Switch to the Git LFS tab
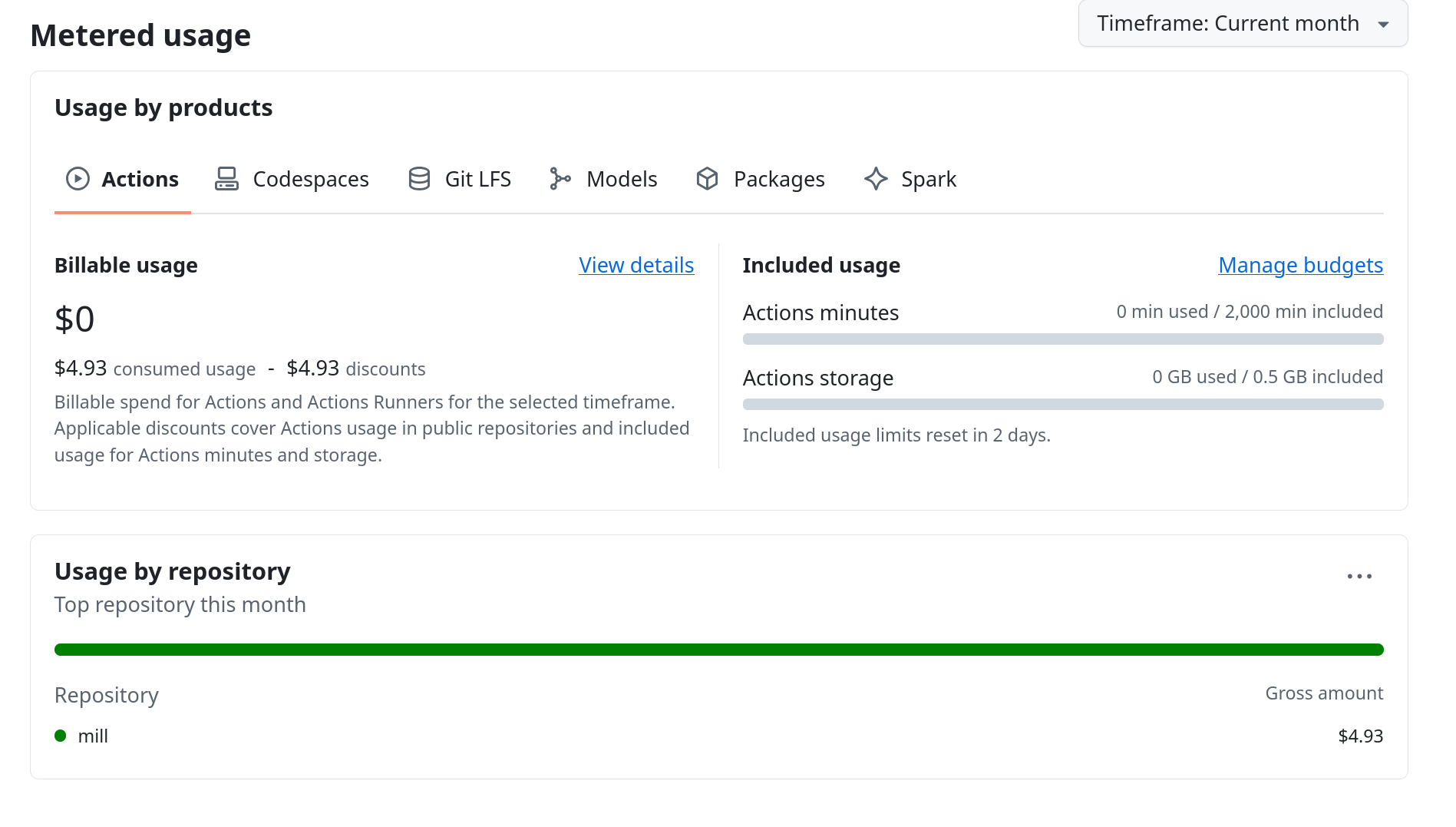The image size is (1456, 827). (477, 179)
